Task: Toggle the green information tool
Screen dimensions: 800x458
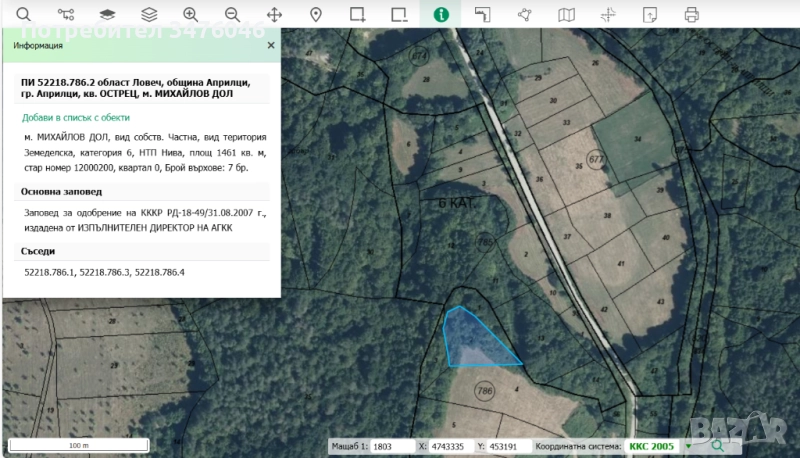Action: (x=440, y=14)
